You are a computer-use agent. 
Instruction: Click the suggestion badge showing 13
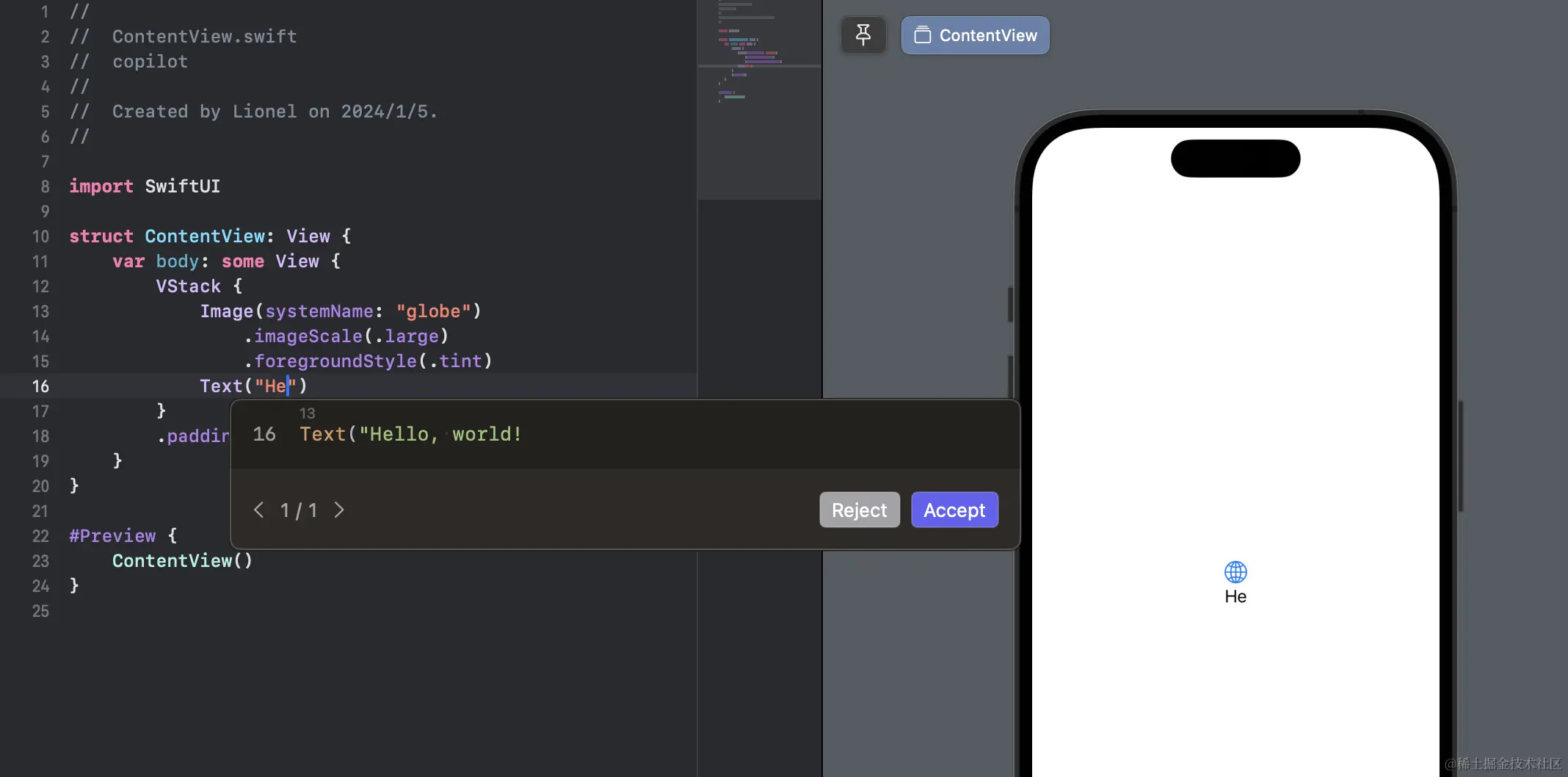coord(307,413)
